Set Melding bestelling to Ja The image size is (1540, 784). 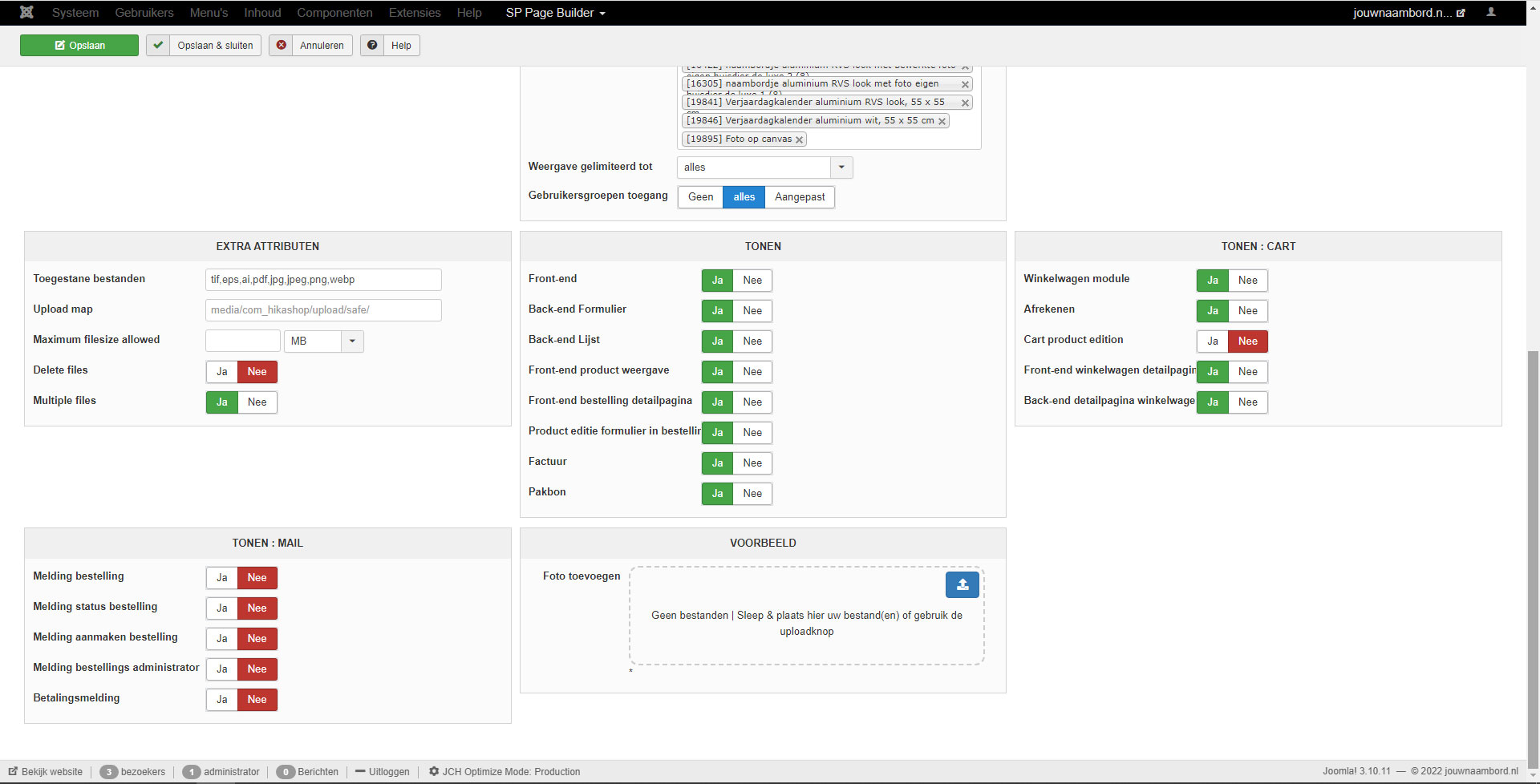click(x=222, y=578)
